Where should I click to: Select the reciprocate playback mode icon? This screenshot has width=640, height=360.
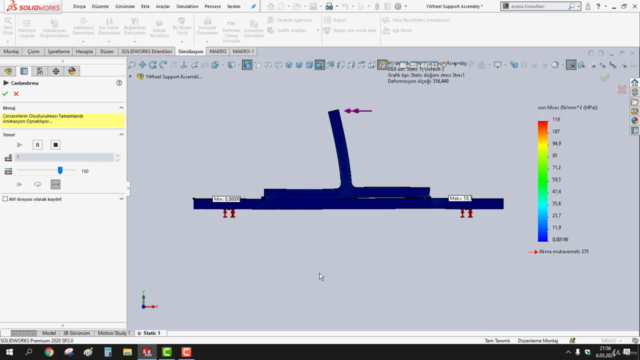coord(56,184)
